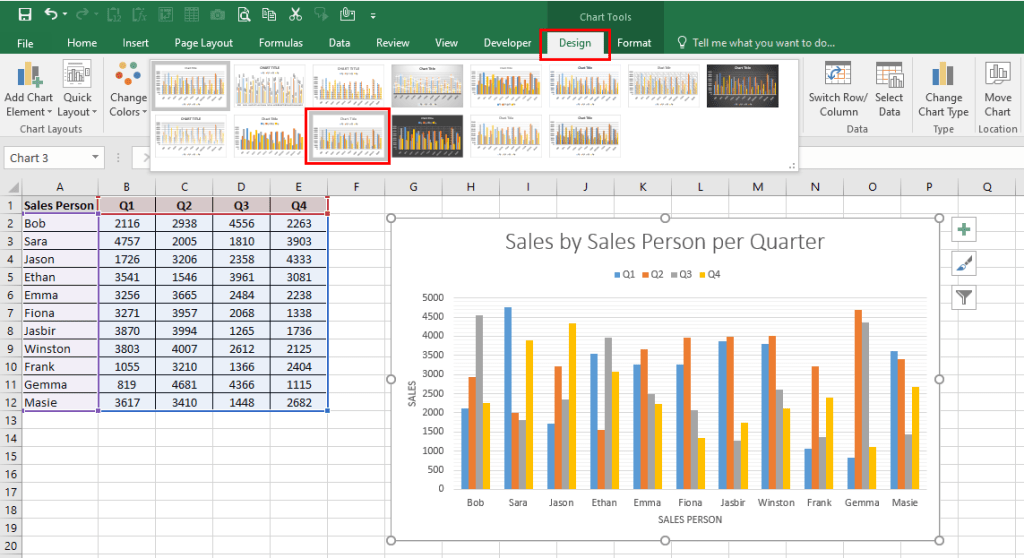The width and height of the screenshot is (1024, 558).
Task: Switch to the Formulas tab
Action: pyautogui.click(x=280, y=43)
